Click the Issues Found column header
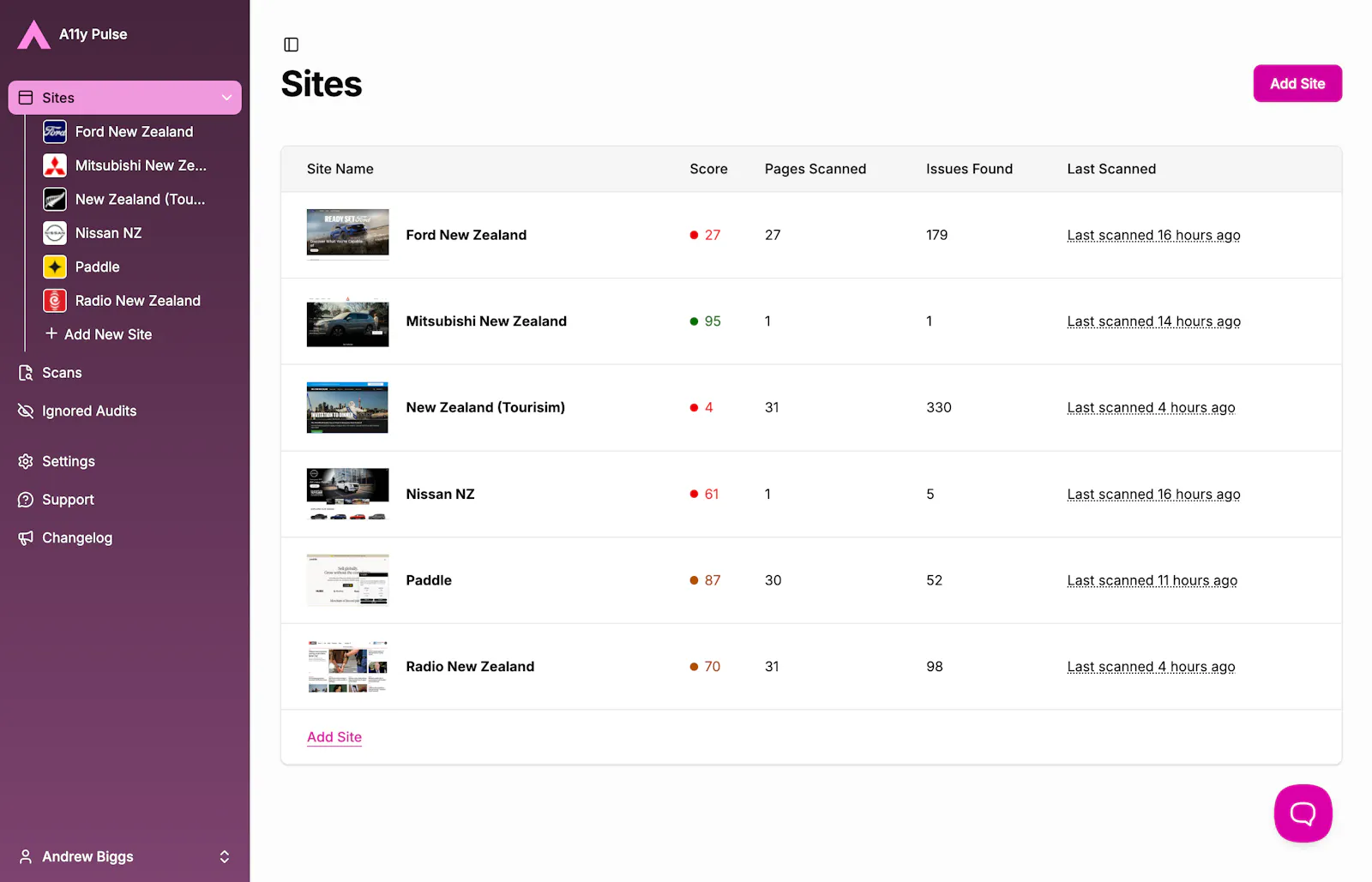1372x882 pixels. 969,169
